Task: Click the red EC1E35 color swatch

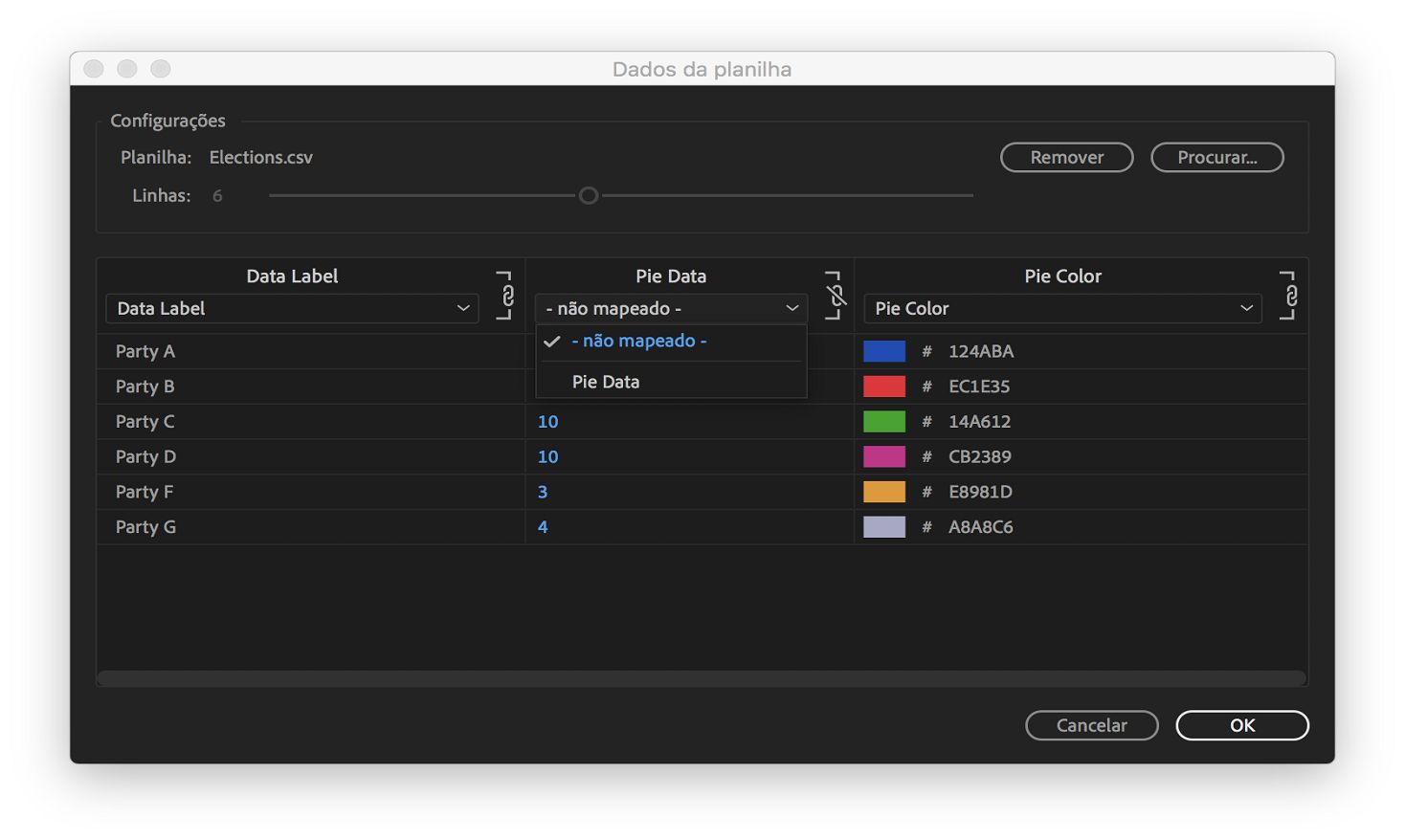Action: click(884, 387)
